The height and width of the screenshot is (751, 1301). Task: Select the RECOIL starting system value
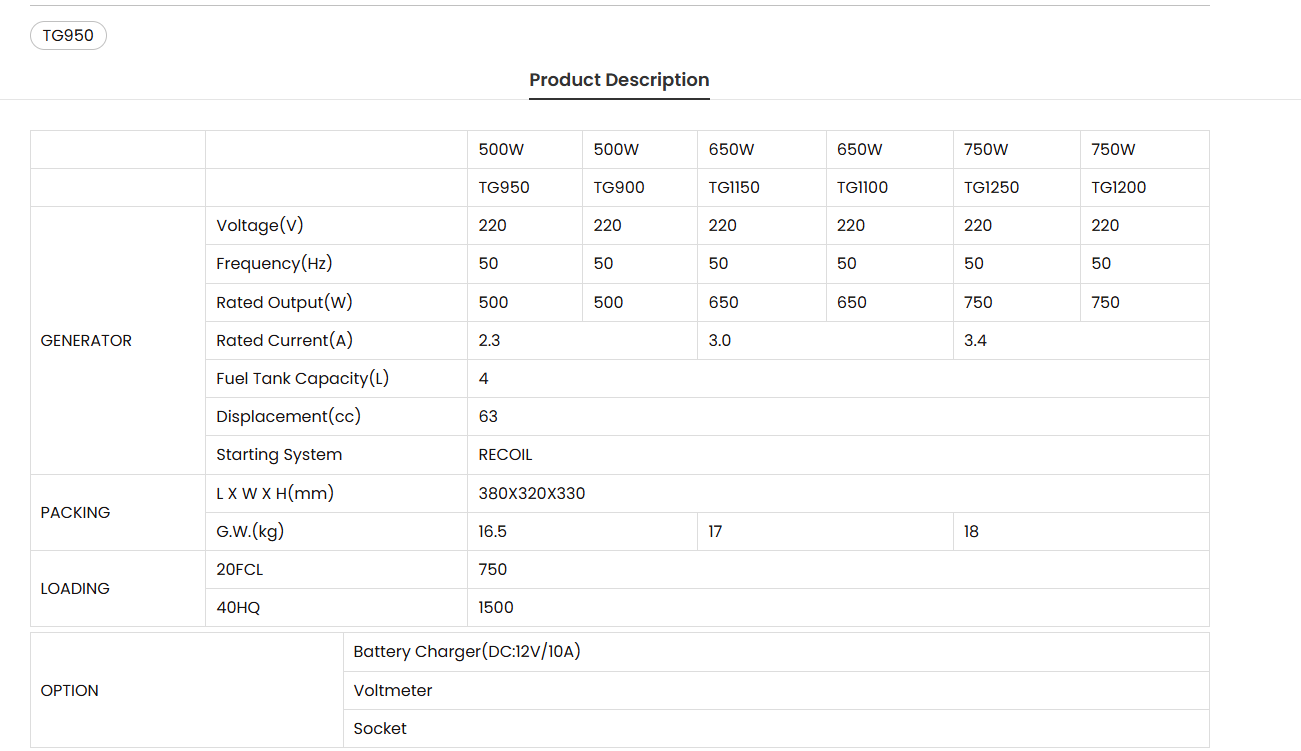[505, 455]
